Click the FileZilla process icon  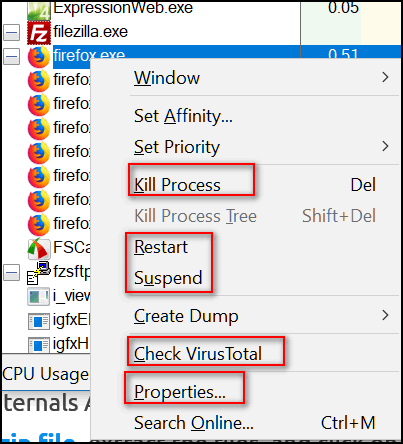click(x=39, y=33)
